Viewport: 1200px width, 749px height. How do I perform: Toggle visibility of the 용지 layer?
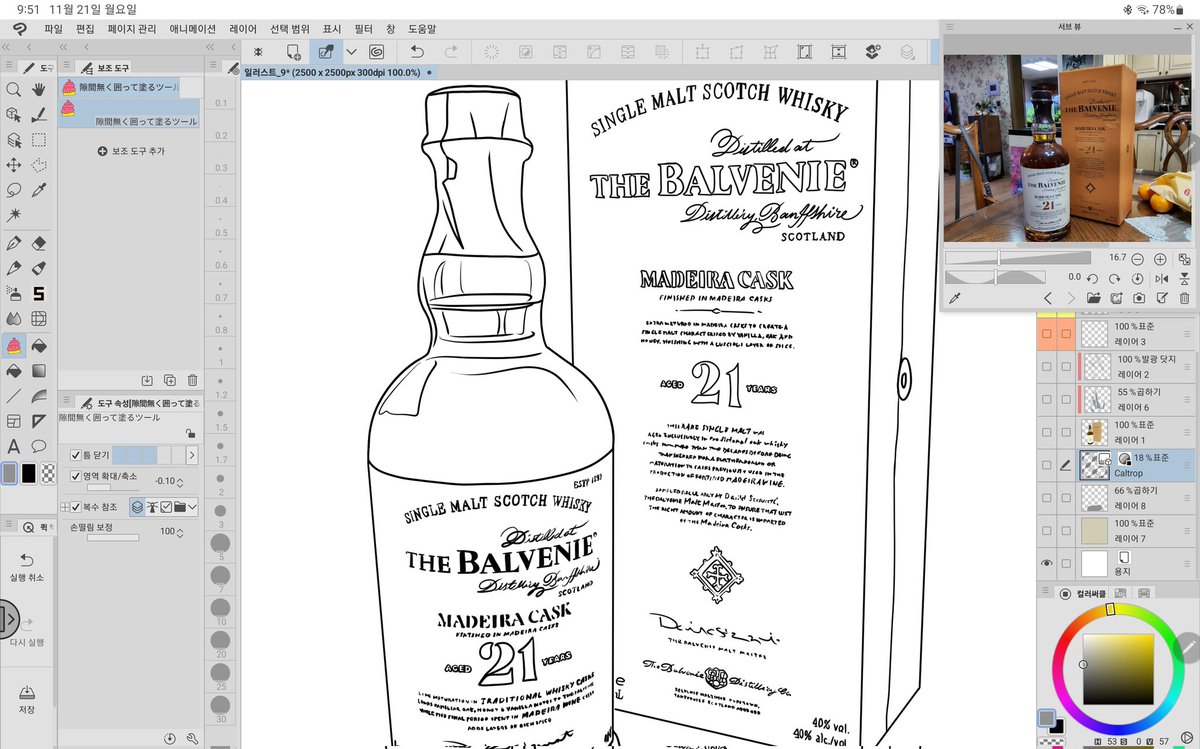(1047, 563)
